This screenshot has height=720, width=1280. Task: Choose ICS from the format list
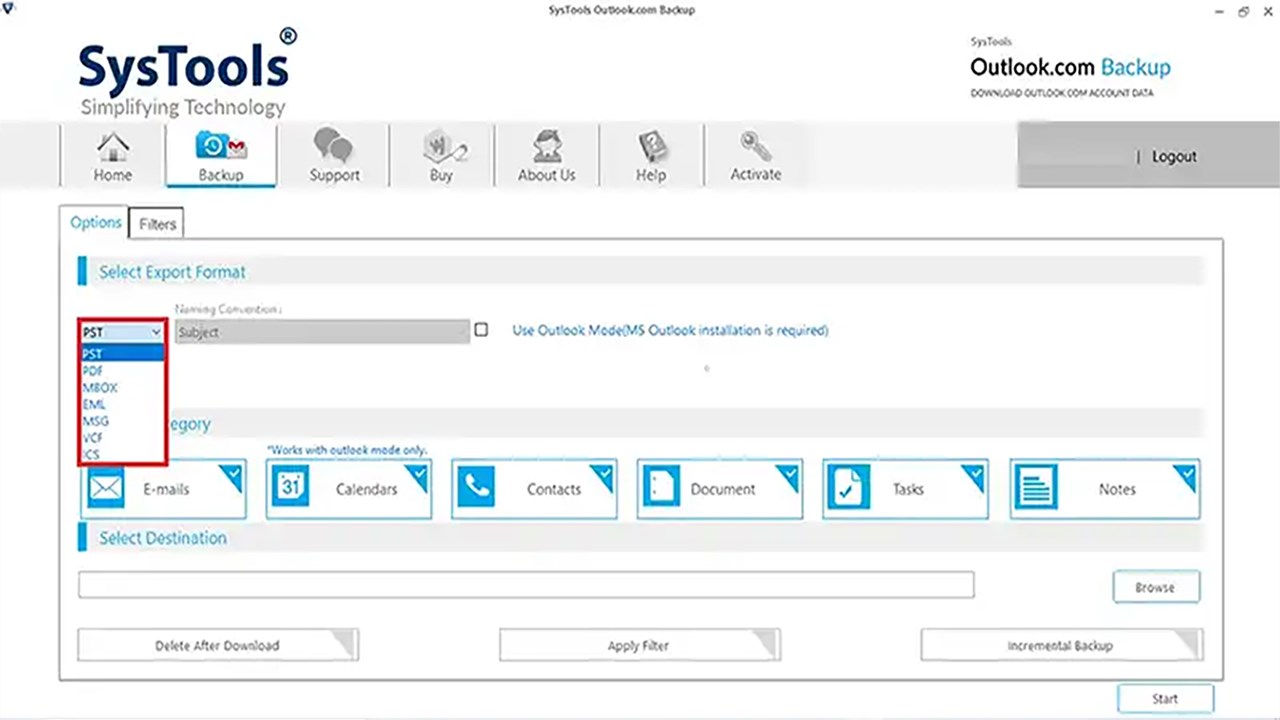122,454
